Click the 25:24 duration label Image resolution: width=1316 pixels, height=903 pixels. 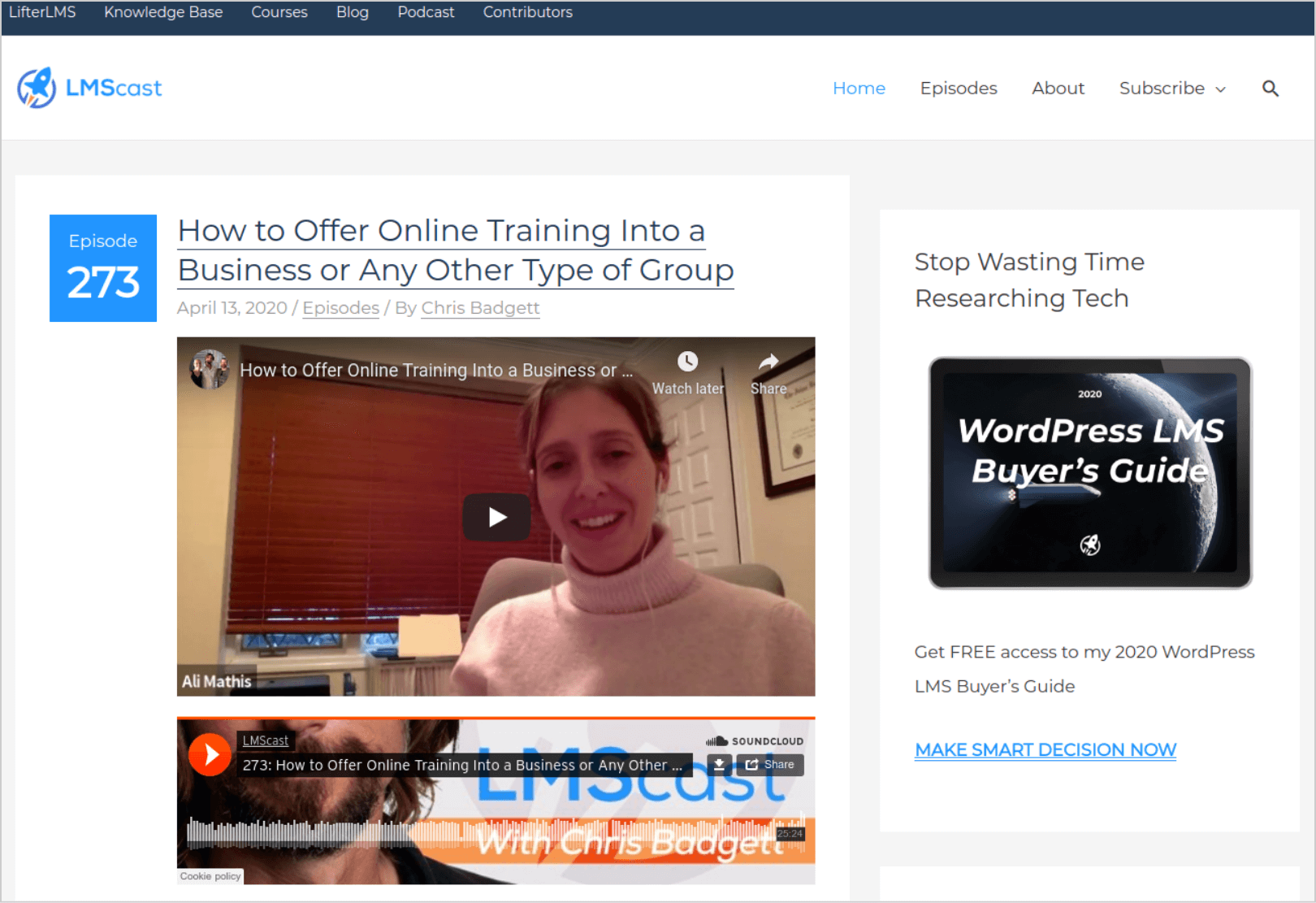click(x=790, y=834)
